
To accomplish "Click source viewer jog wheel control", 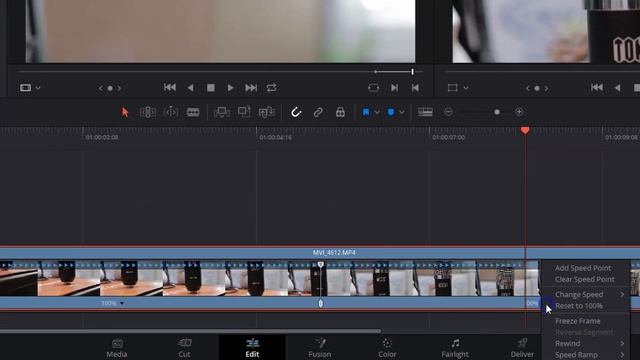I will tap(110, 88).
